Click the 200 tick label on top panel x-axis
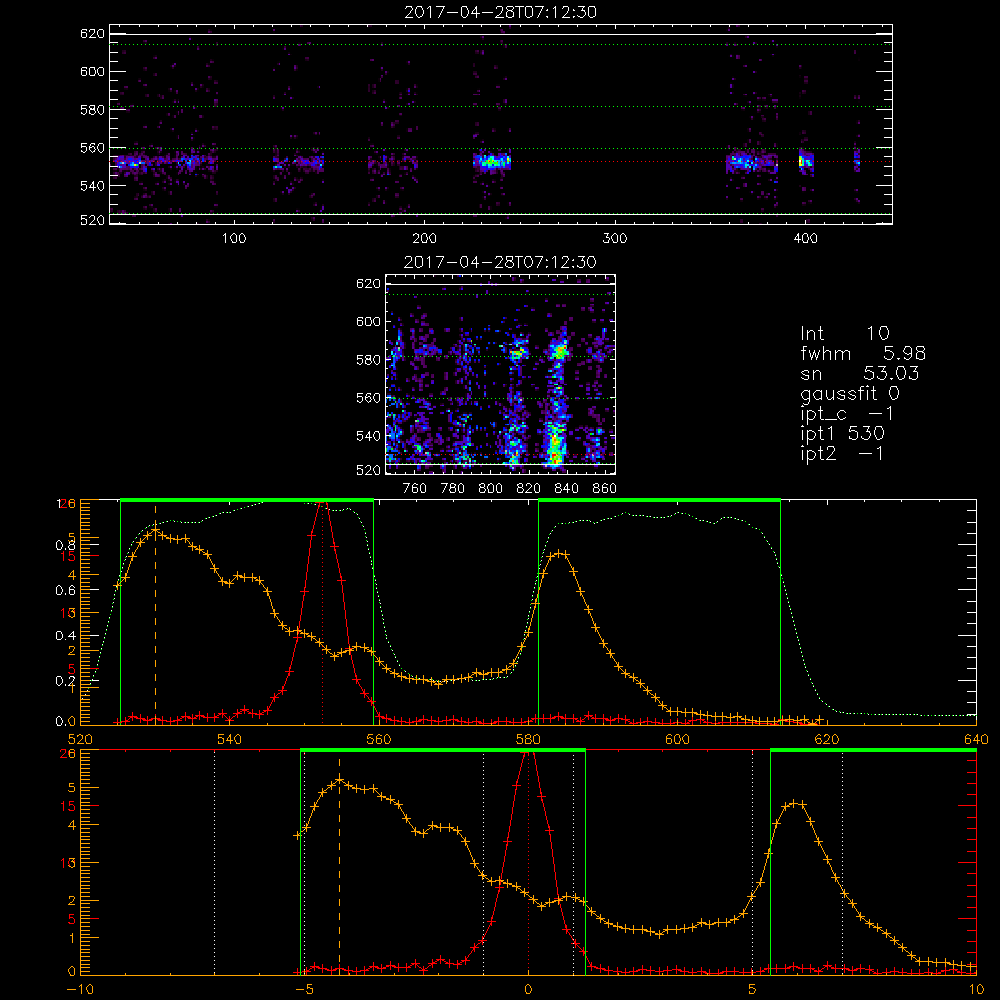This screenshot has height=1000, width=1000. click(x=425, y=239)
